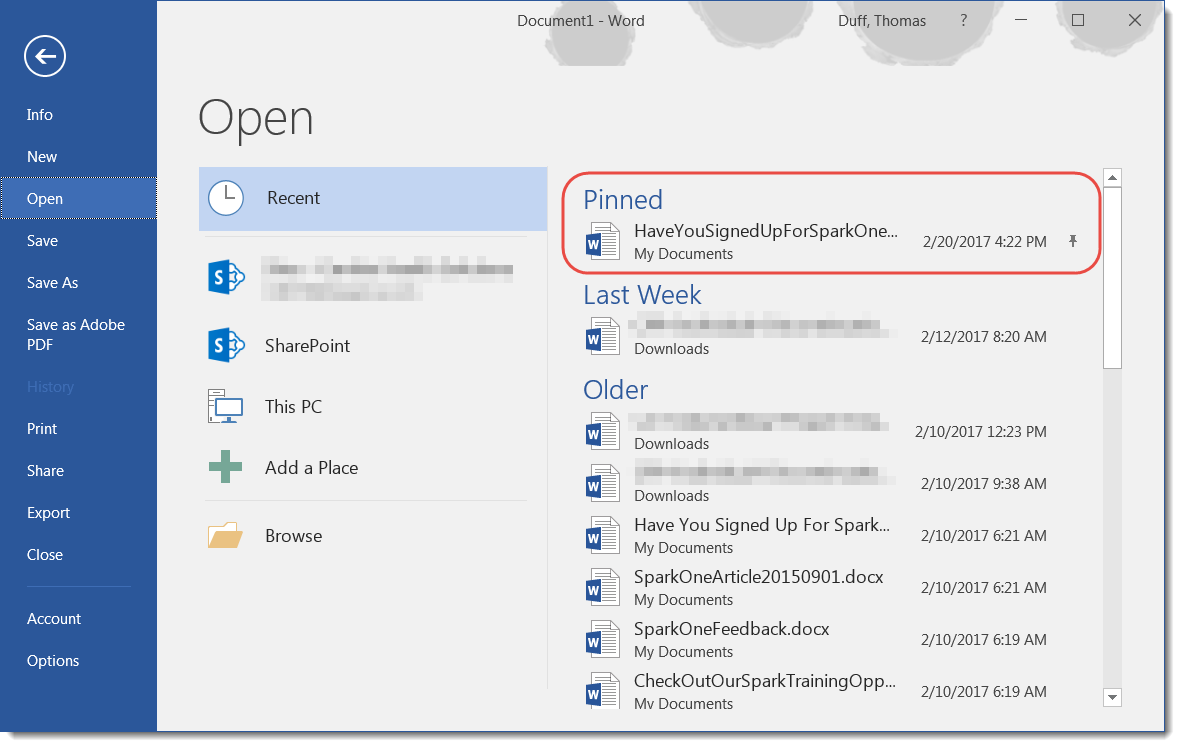The image size is (1180, 747).
Task: Select the Recent tab
Action: pyautogui.click(x=293, y=198)
